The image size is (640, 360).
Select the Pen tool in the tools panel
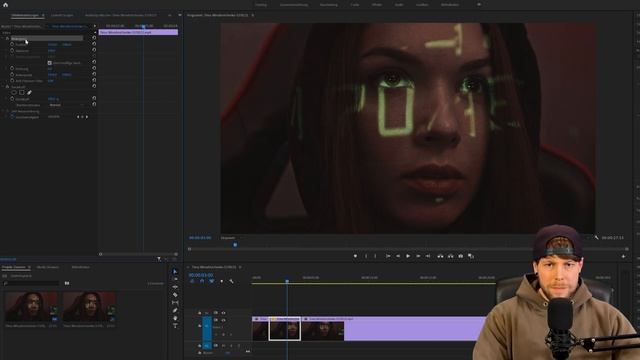(x=175, y=310)
